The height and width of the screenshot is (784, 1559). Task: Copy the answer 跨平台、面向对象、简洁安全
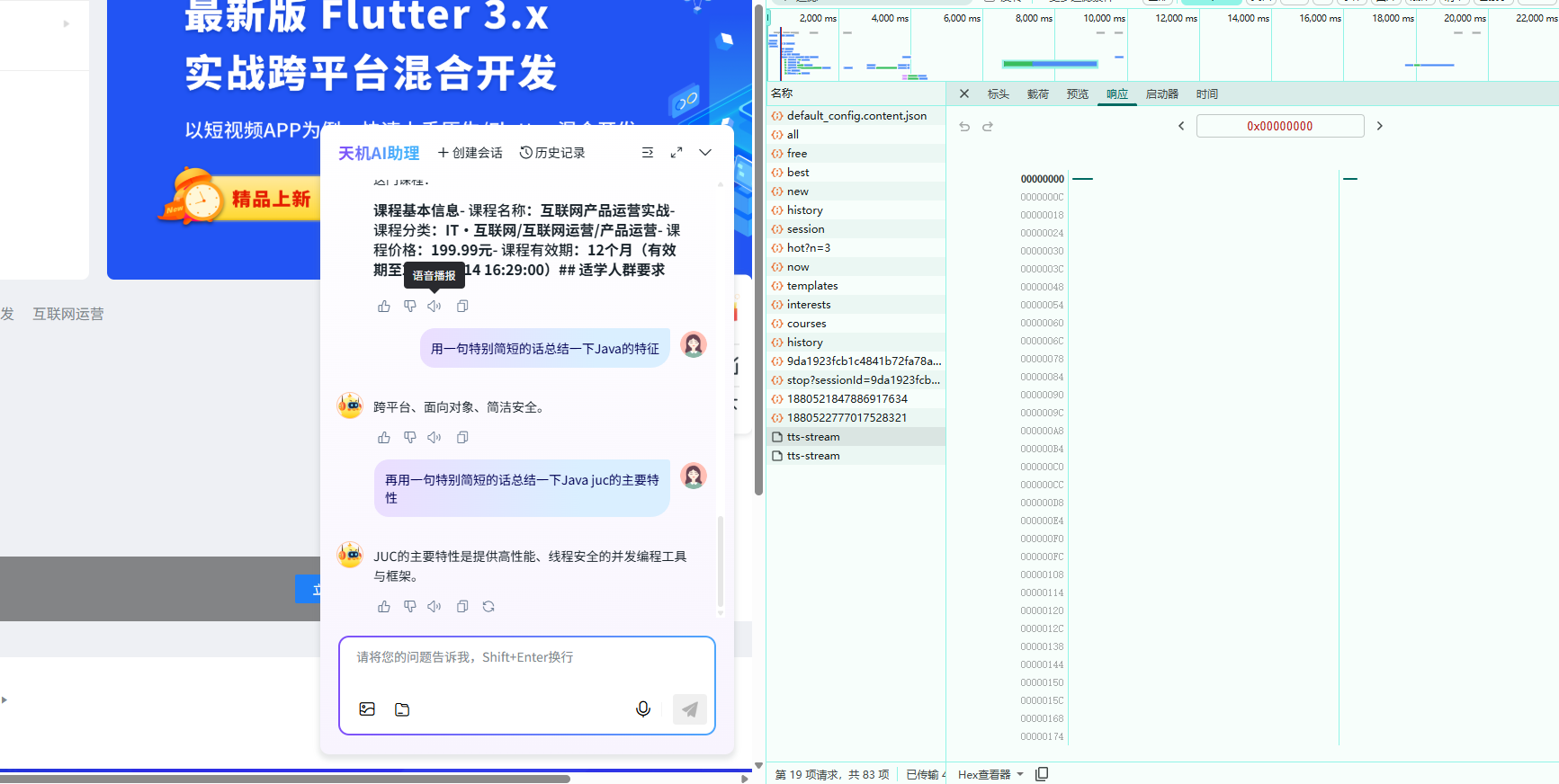[462, 437]
